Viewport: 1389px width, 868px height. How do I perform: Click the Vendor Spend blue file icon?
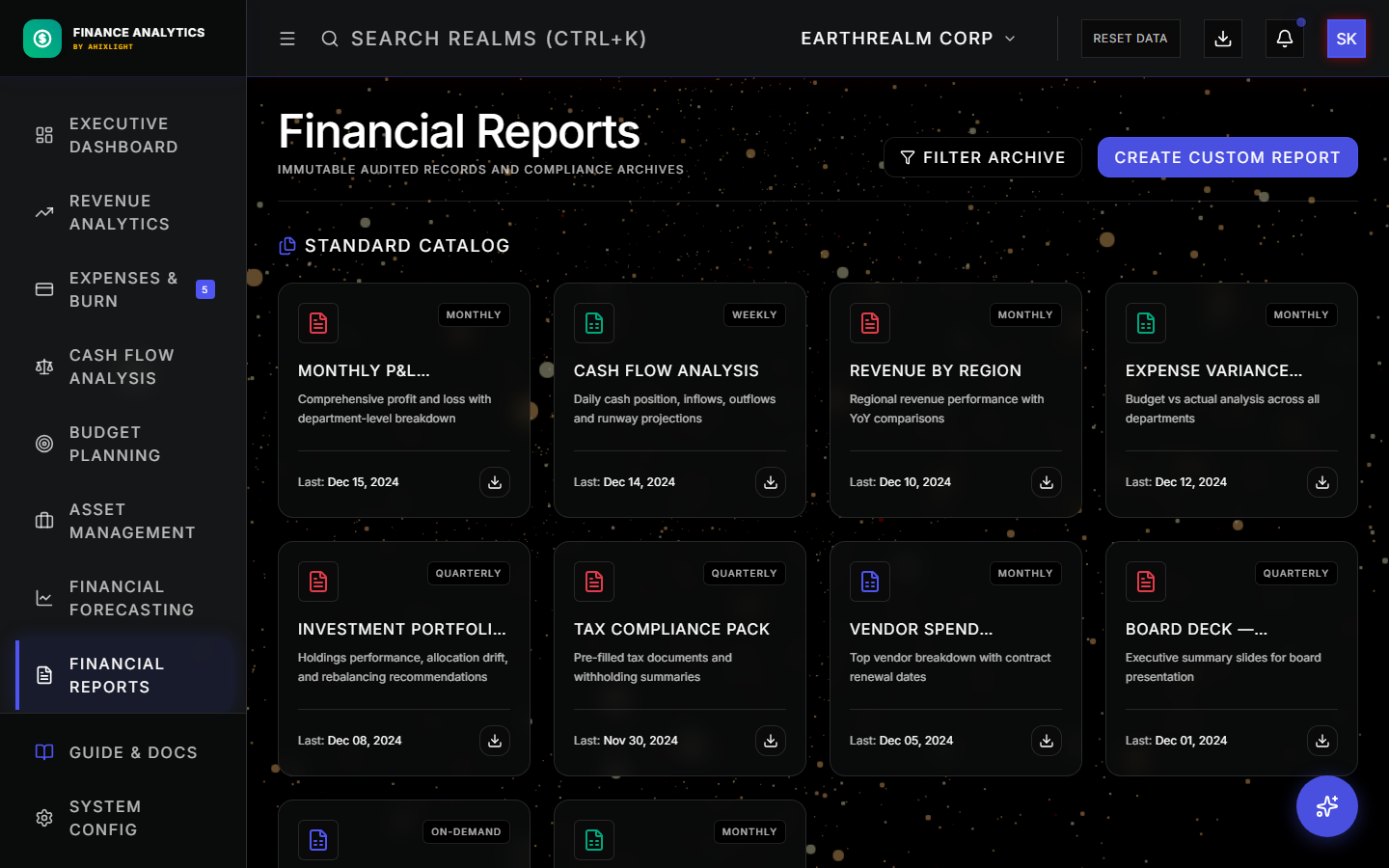tap(870, 582)
